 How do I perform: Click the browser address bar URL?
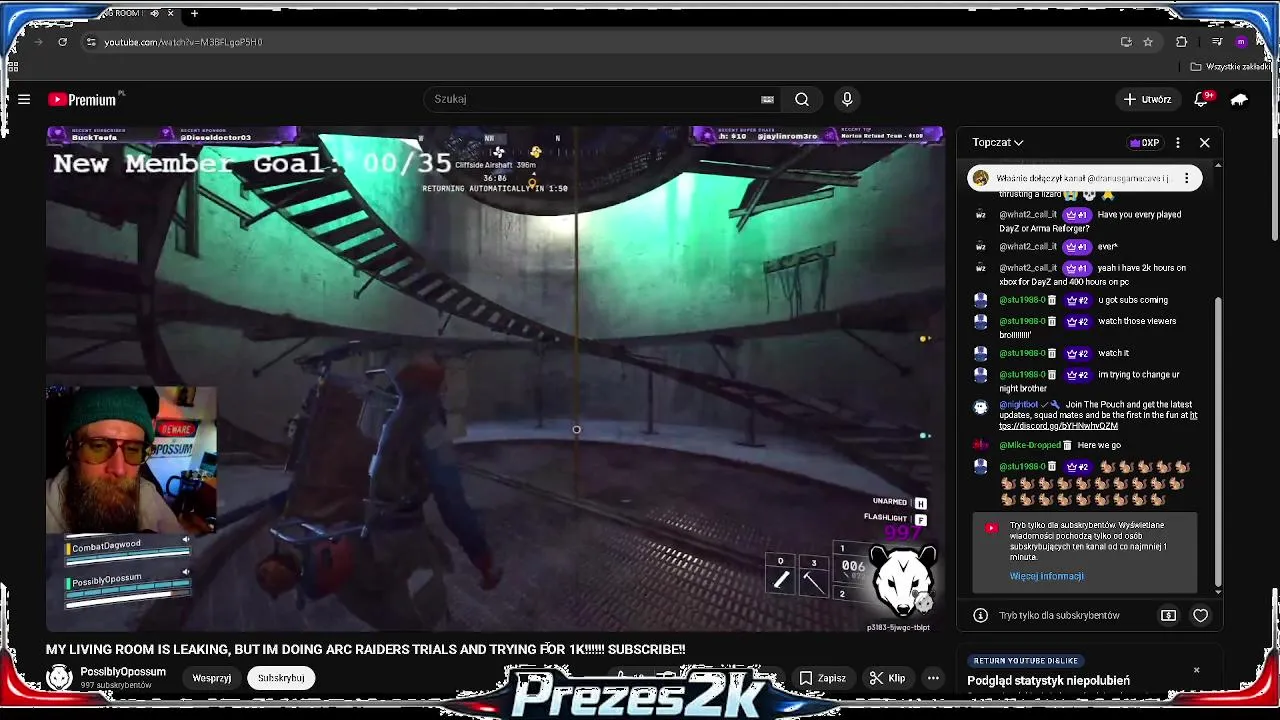pos(183,42)
